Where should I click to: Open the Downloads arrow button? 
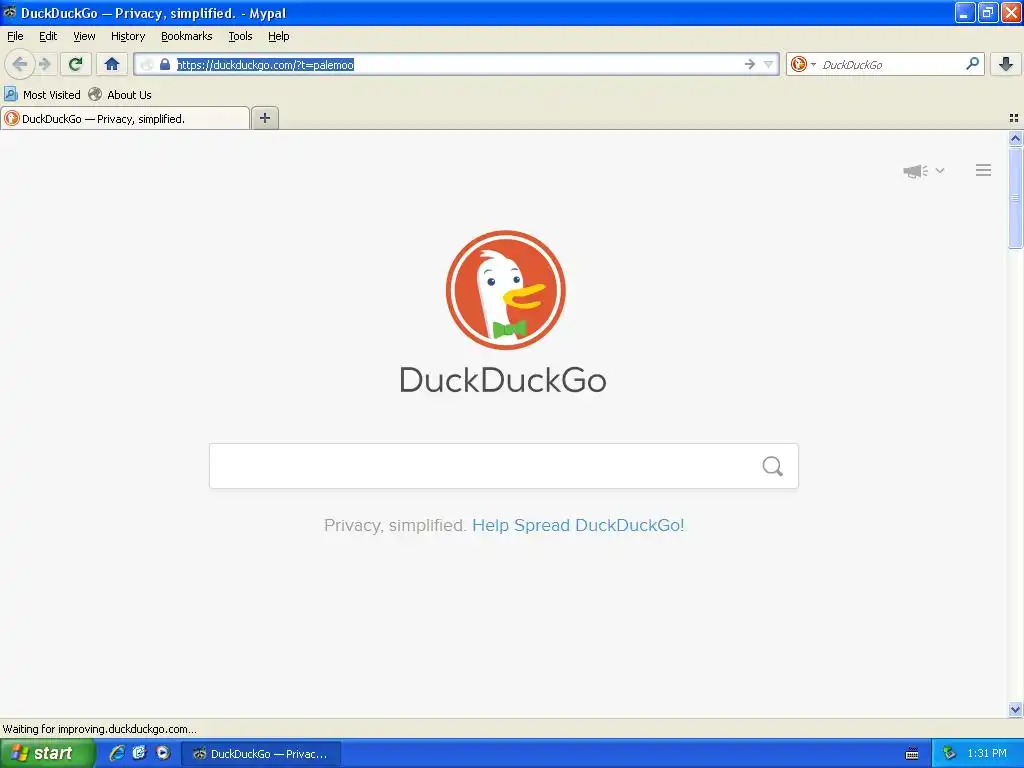(x=1006, y=64)
